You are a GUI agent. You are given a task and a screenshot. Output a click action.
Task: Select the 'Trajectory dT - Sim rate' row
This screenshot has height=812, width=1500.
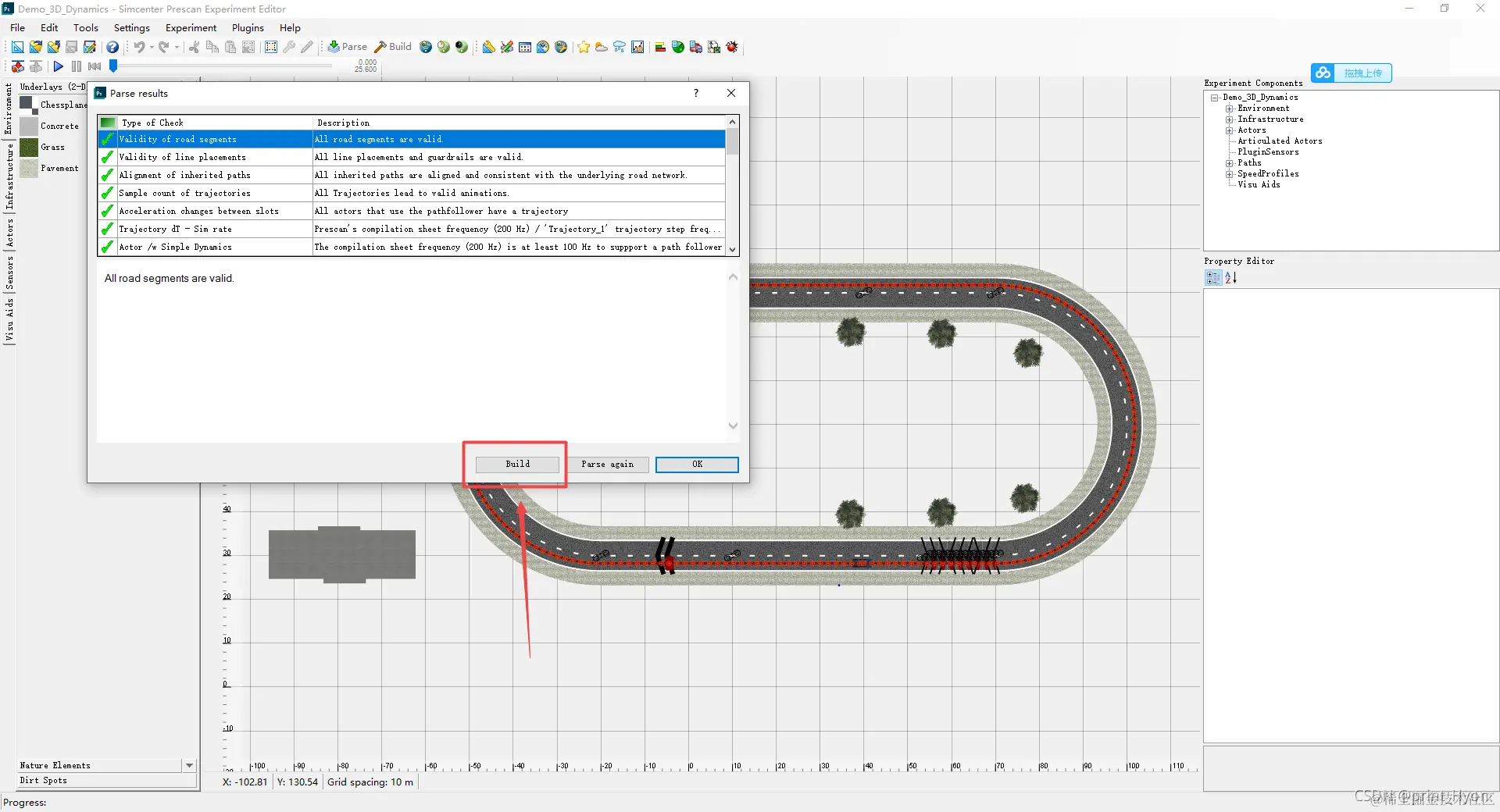coord(412,229)
